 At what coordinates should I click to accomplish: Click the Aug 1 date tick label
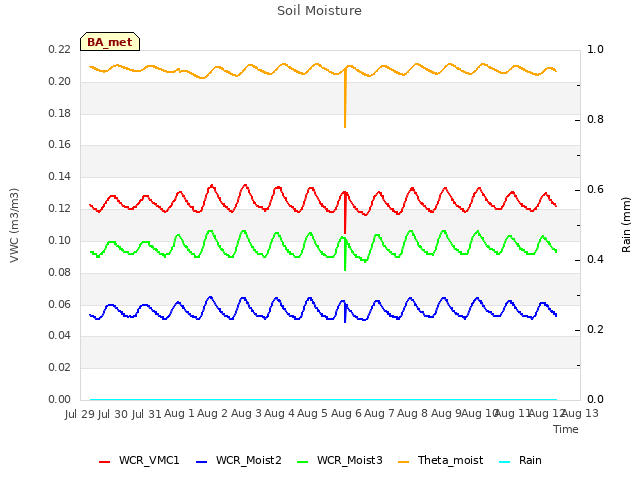tap(179, 414)
